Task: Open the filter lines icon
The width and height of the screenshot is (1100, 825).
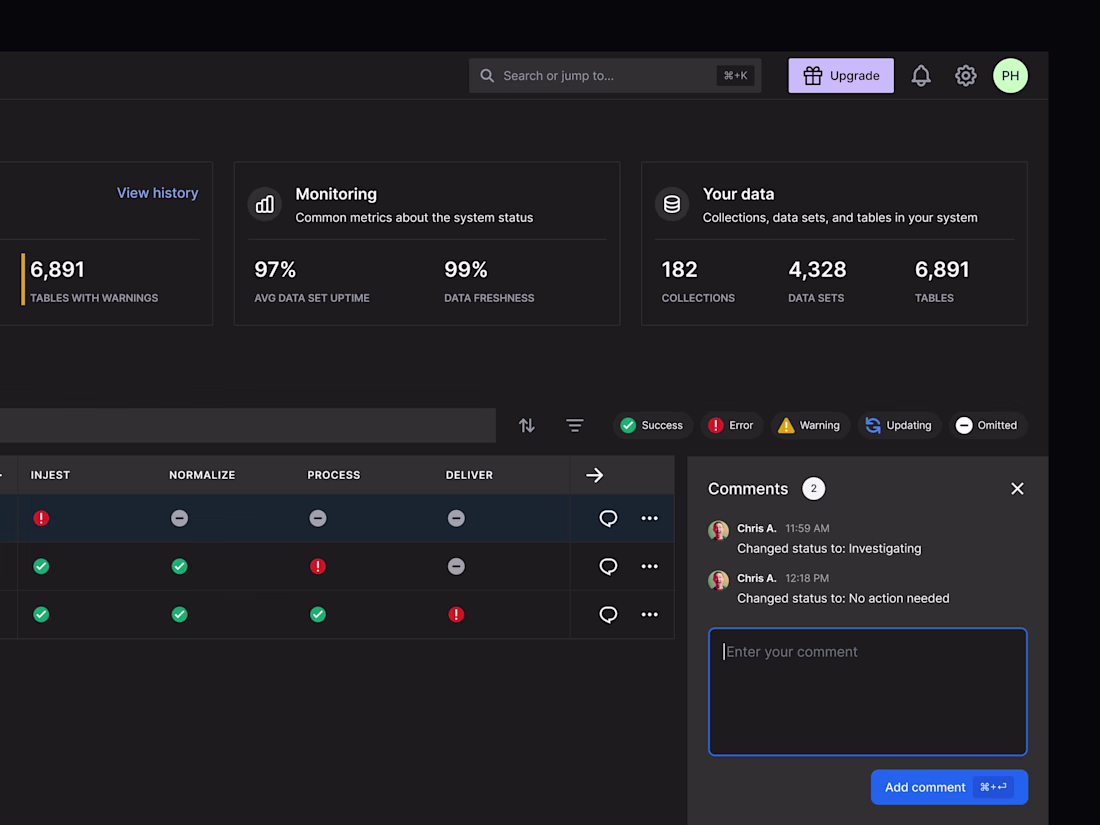Action: click(x=575, y=425)
